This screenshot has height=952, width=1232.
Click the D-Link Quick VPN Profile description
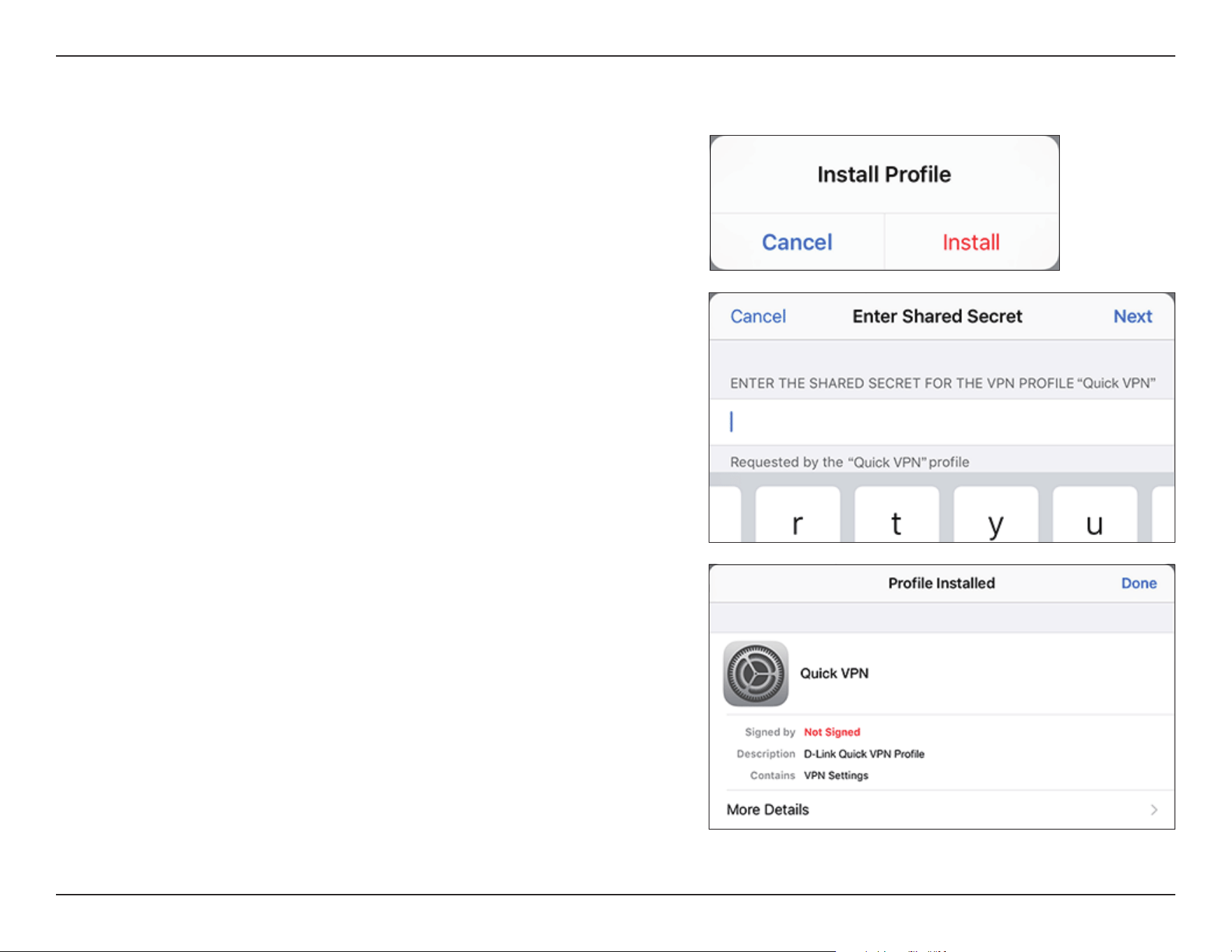[x=864, y=754]
